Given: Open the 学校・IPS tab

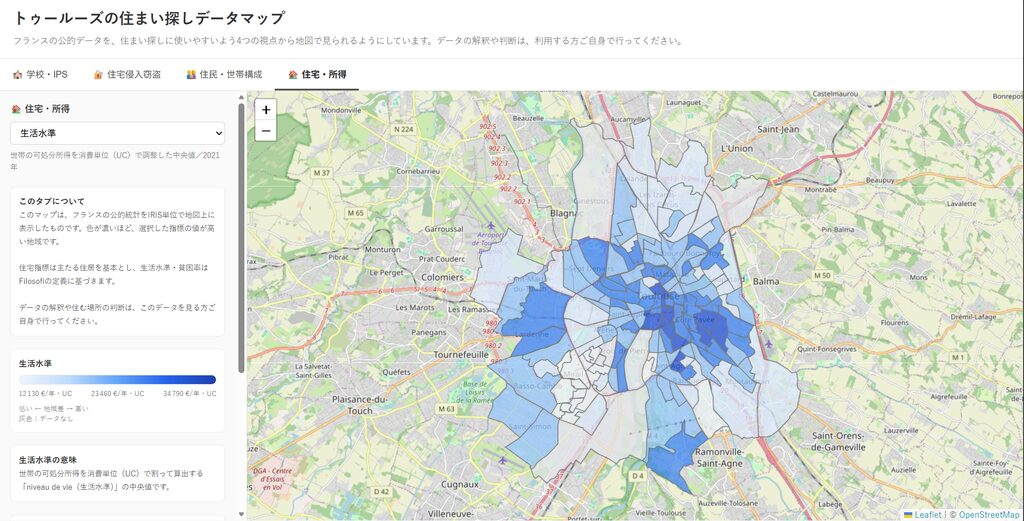Looking at the screenshot, I should 40,74.
